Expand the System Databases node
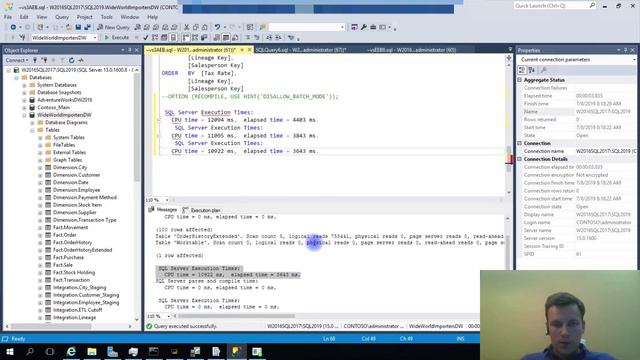 click(x=24, y=85)
